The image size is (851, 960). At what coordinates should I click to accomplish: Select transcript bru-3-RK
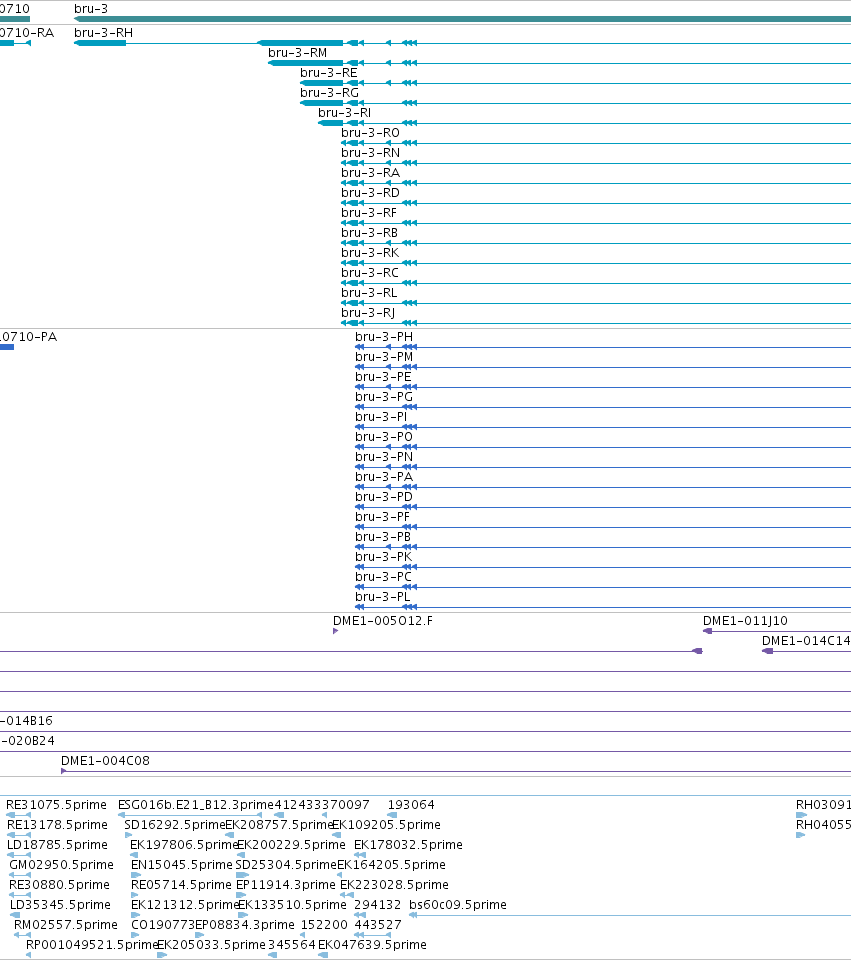coord(370,253)
